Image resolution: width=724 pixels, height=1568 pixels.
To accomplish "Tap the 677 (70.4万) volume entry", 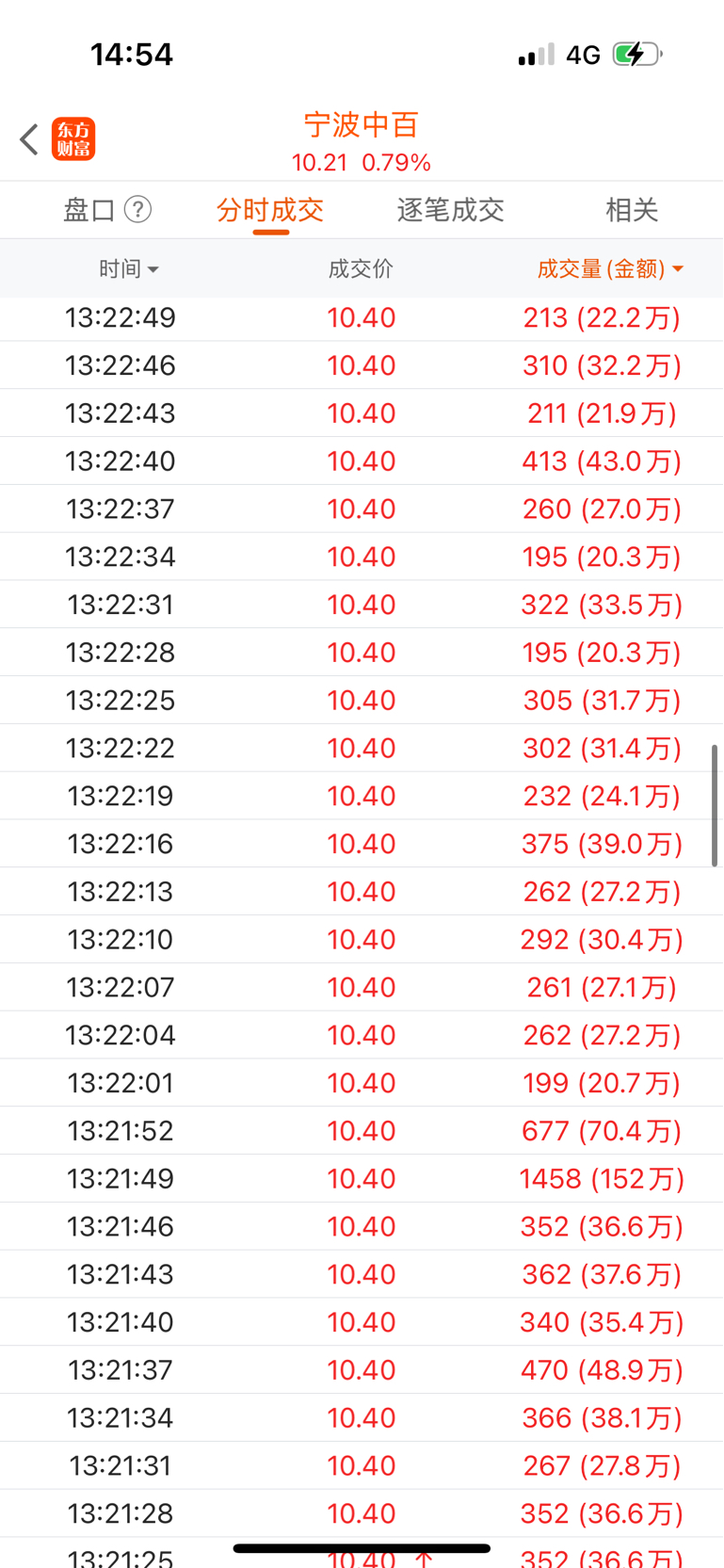I will coord(602,1130).
